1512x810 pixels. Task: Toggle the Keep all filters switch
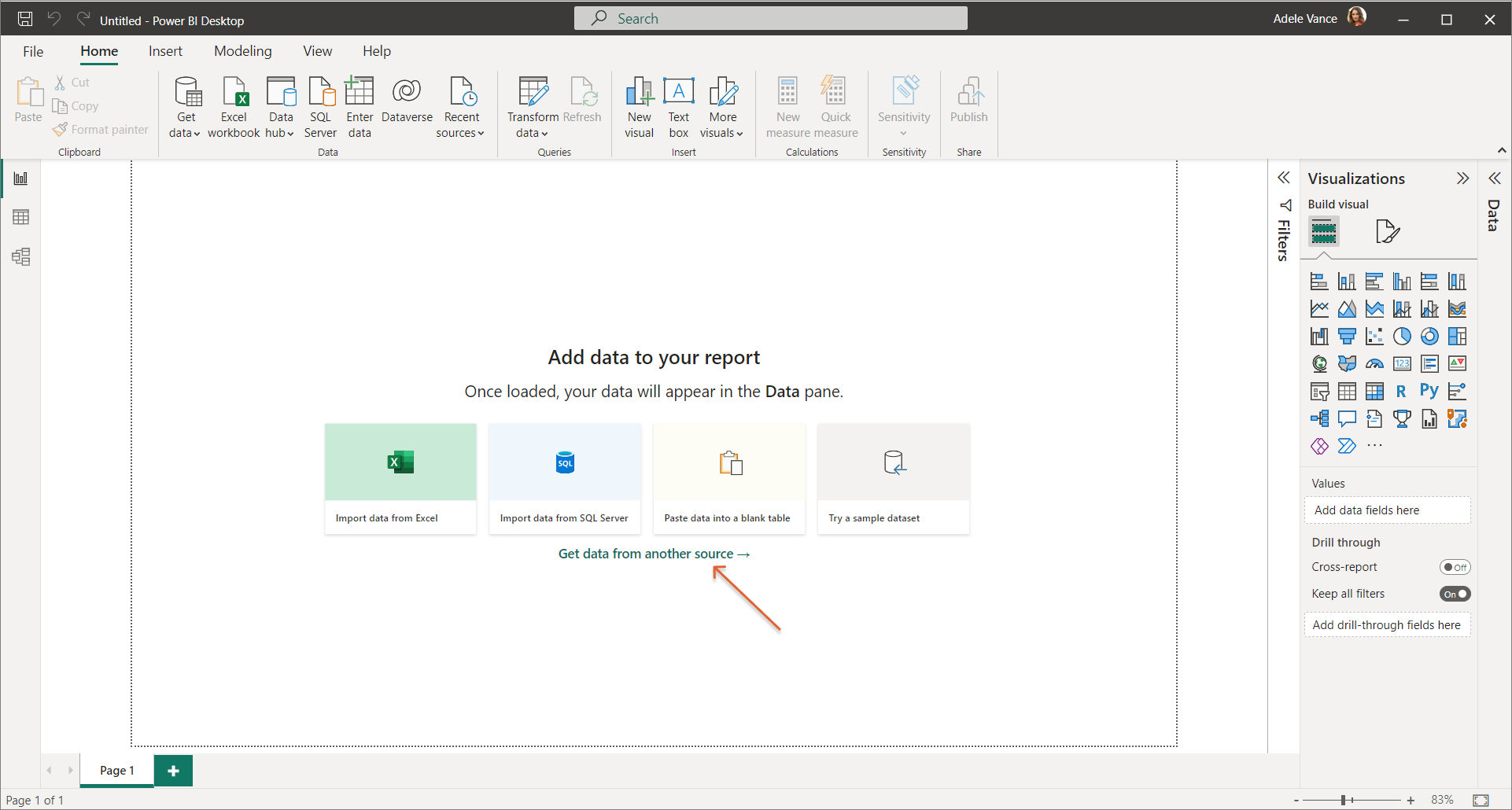[1455, 594]
